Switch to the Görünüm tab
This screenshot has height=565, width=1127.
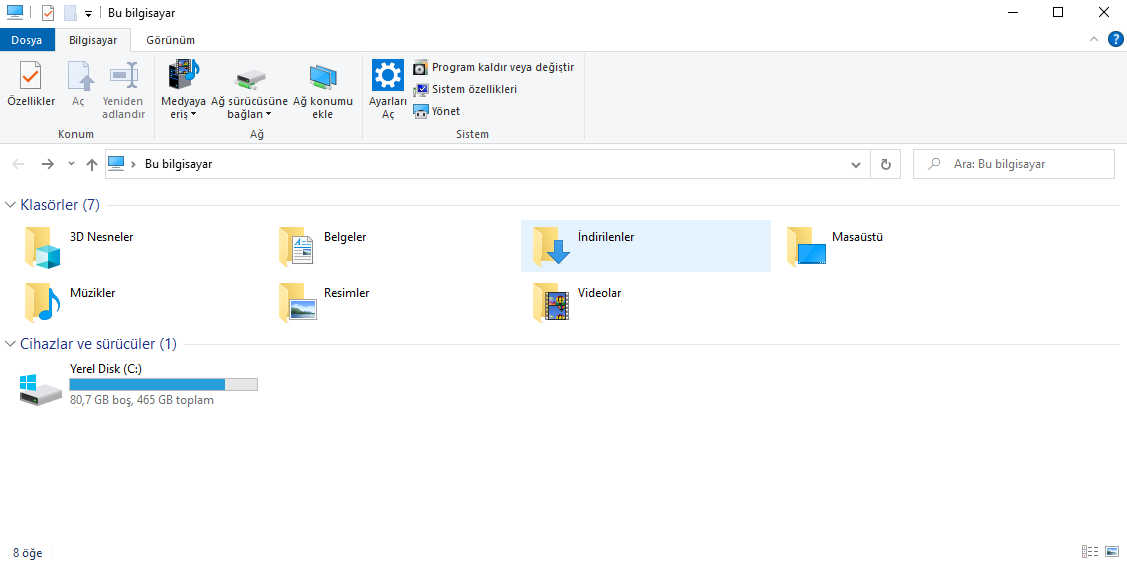click(x=170, y=40)
